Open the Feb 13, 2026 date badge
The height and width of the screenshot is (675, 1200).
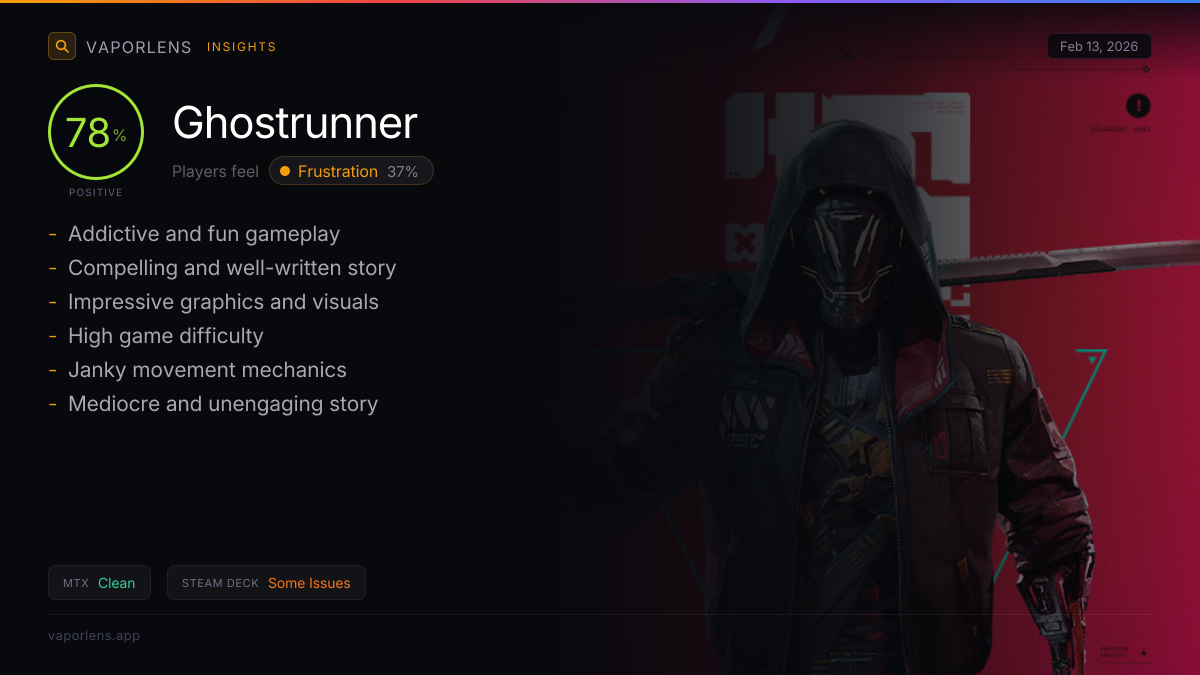(x=1099, y=46)
